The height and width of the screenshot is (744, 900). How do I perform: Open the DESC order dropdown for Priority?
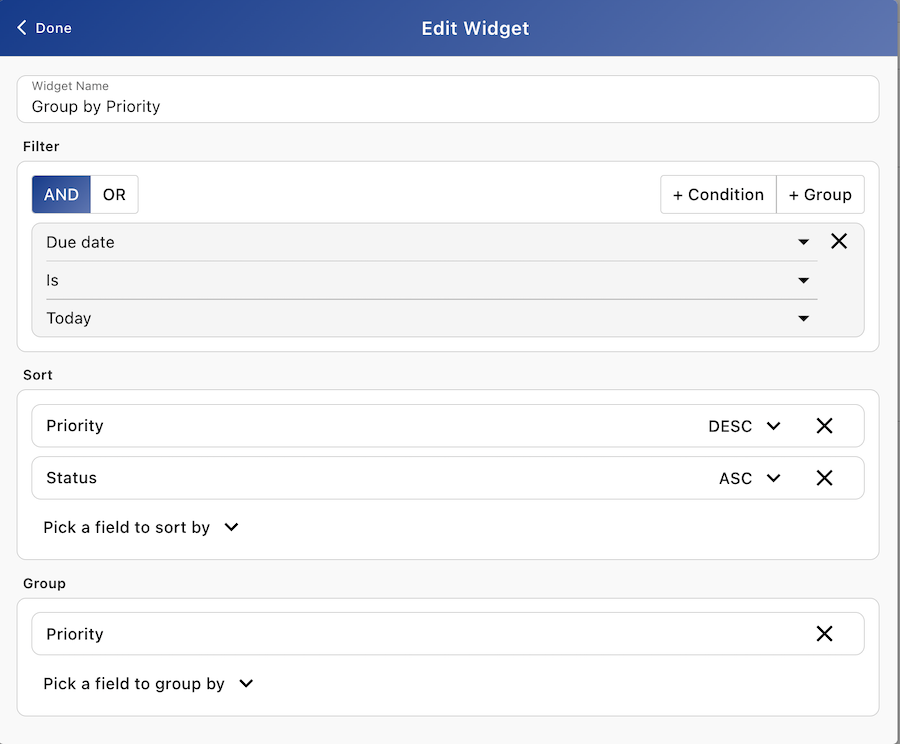pyautogui.click(x=770, y=425)
